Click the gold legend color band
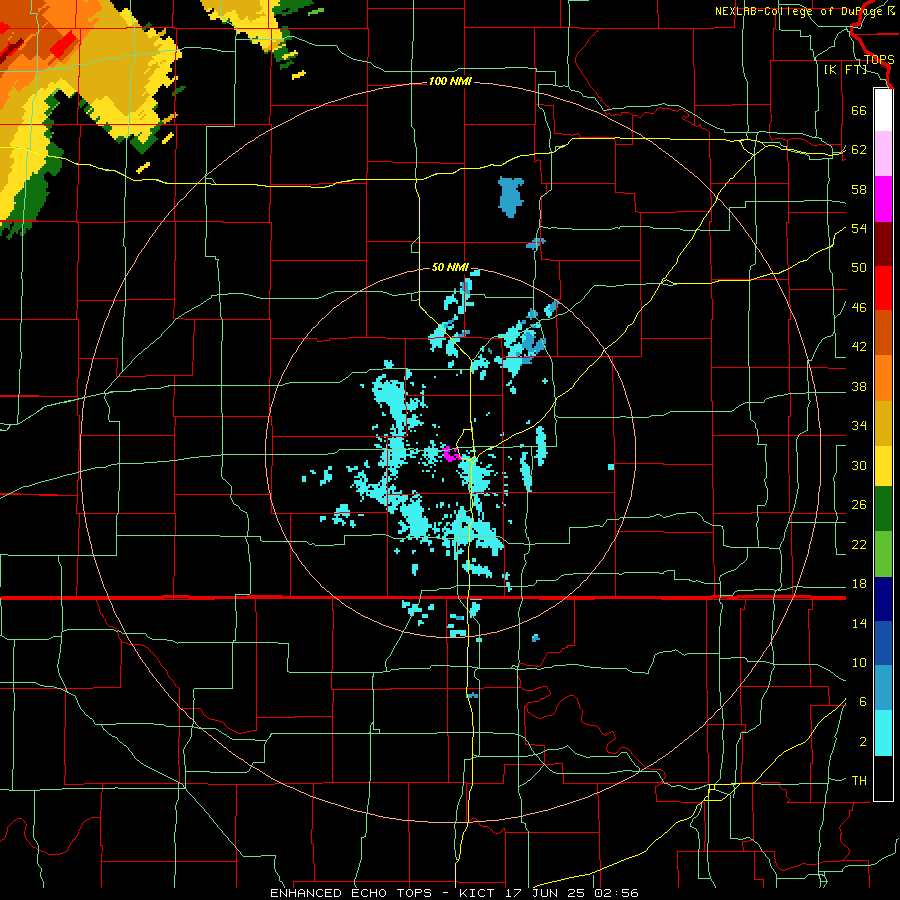 [x=883, y=423]
